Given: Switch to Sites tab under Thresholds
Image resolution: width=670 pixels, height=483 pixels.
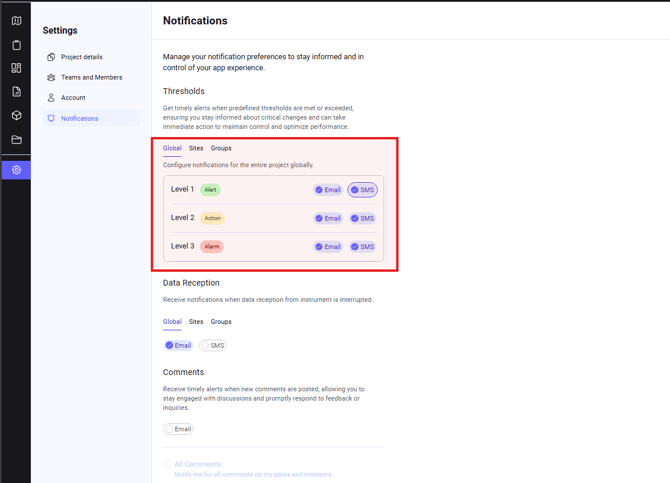Looking at the screenshot, I should pos(196,148).
